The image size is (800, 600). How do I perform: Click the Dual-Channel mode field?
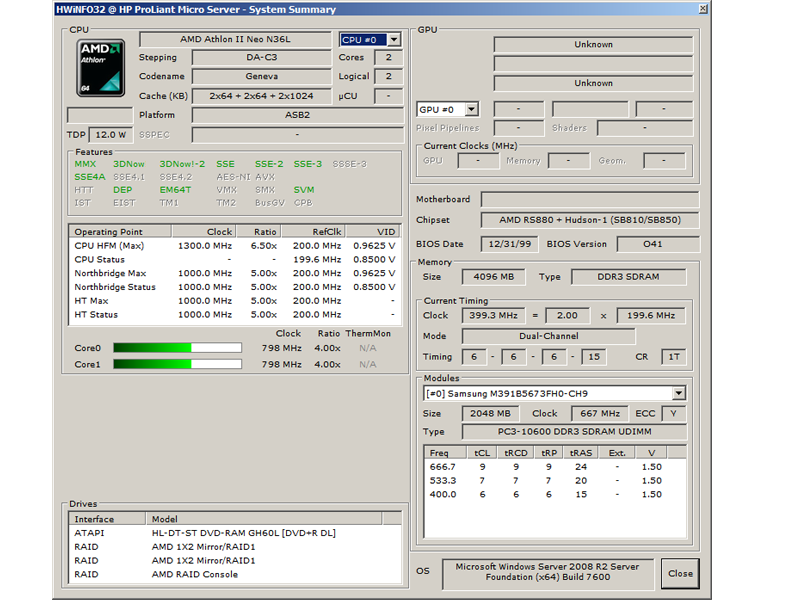[549, 336]
